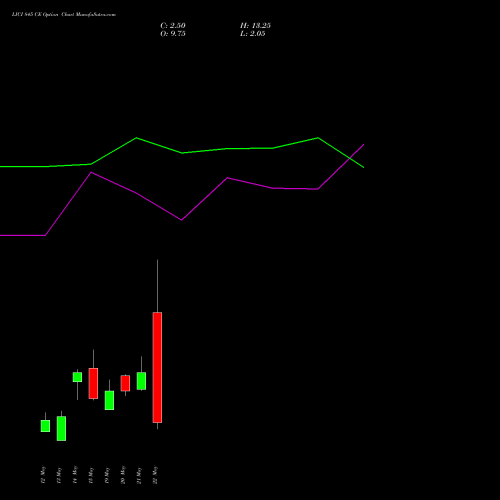Click the 21 May date label
The image size is (500, 500).
point(139,475)
